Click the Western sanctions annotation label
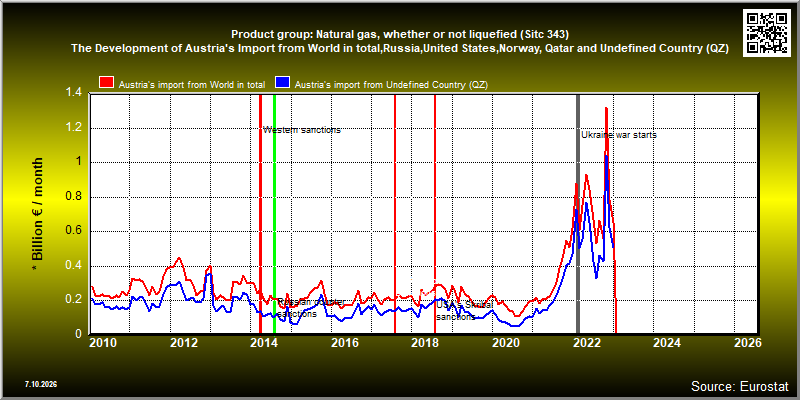This screenshot has height=400, width=800. (x=302, y=130)
